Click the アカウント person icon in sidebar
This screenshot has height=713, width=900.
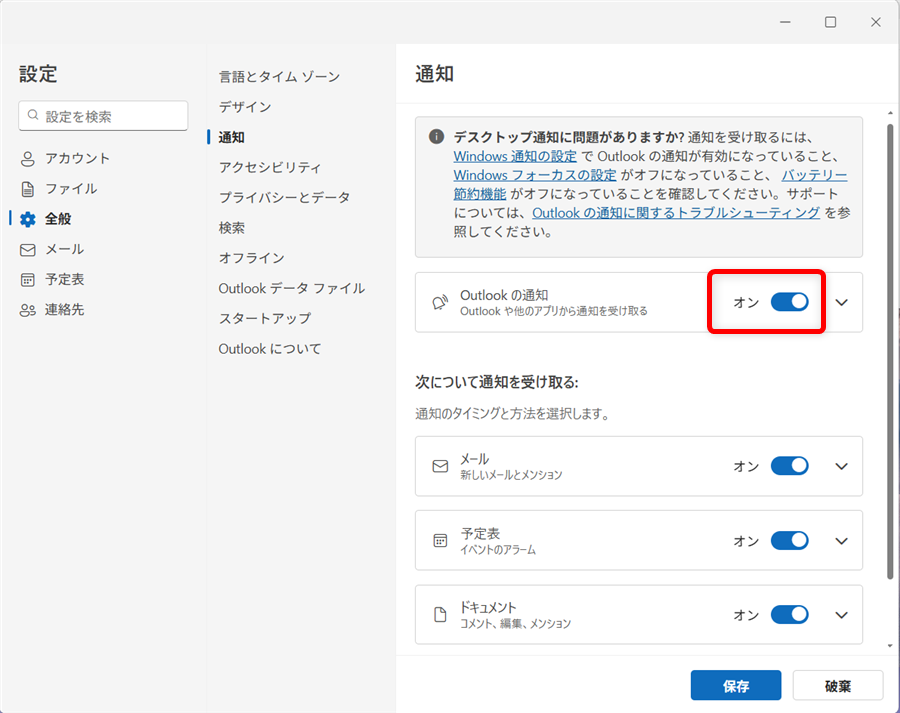[28, 158]
